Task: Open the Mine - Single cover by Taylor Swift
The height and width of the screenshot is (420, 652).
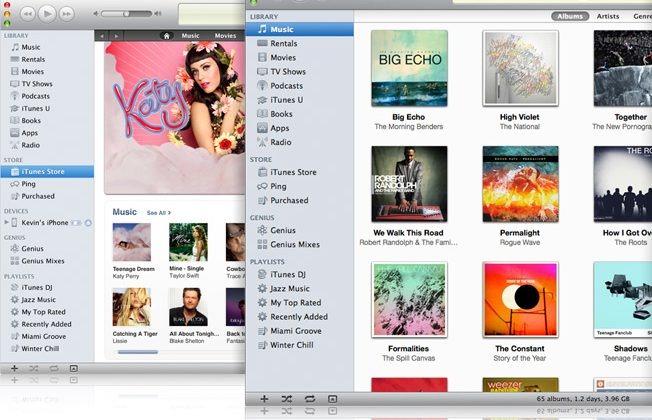Action: (x=188, y=242)
